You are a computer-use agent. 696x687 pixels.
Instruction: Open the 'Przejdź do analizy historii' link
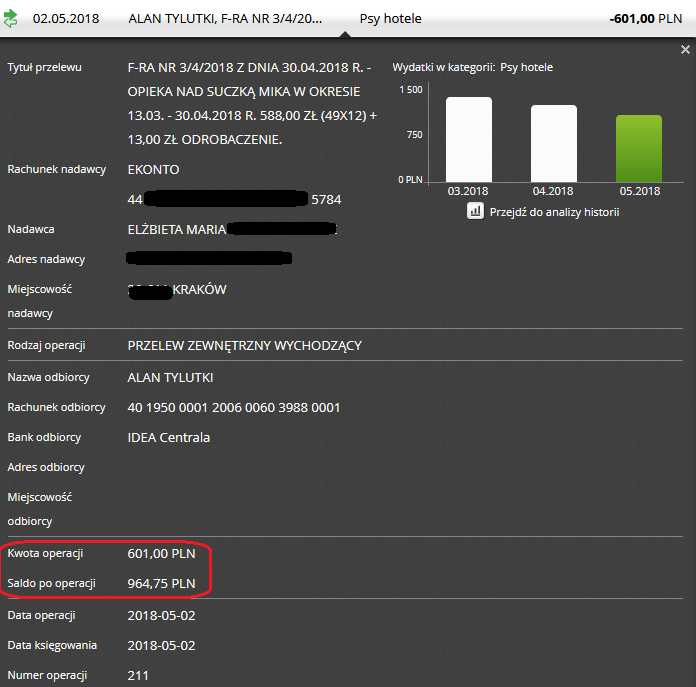pos(555,212)
